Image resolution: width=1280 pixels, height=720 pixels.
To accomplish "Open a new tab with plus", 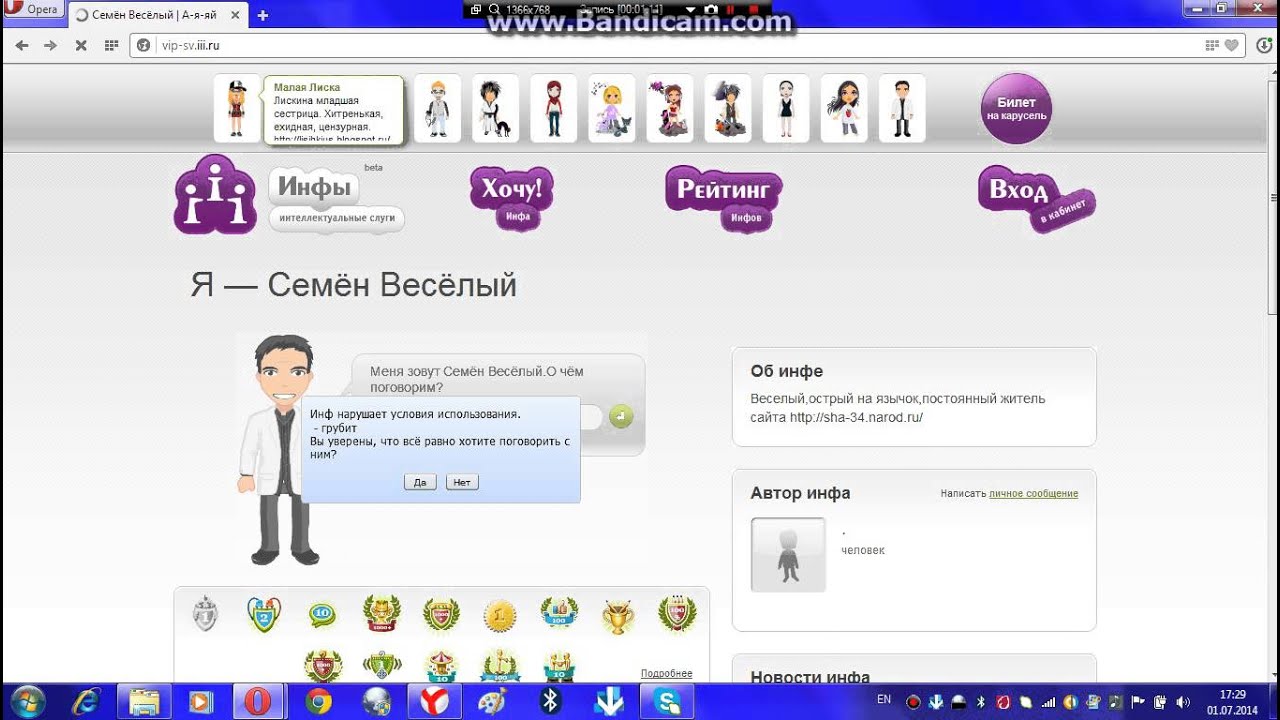I will [263, 15].
